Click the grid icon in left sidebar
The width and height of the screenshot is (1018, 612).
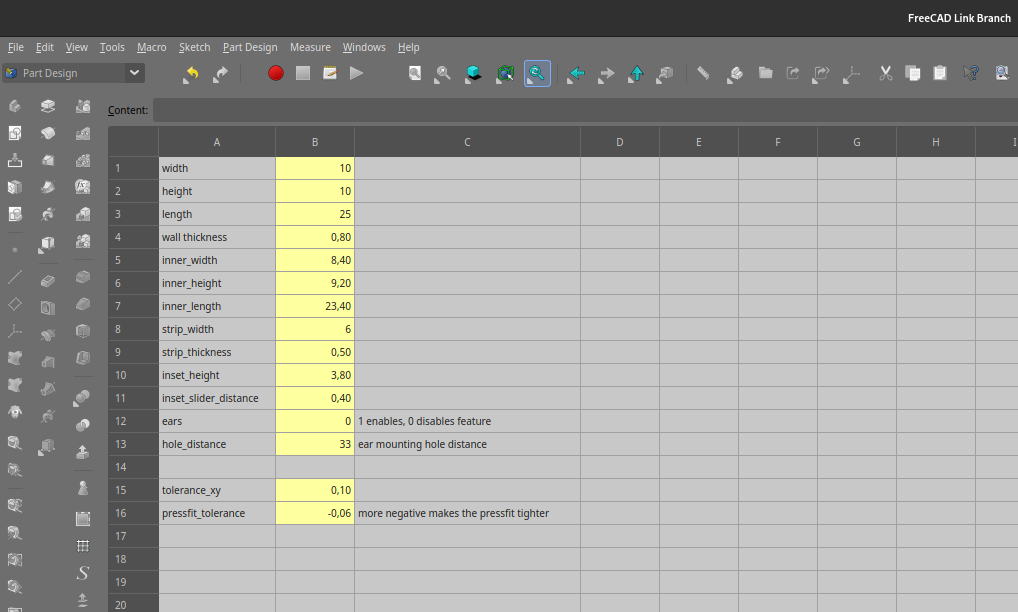pyautogui.click(x=82, y=546)
